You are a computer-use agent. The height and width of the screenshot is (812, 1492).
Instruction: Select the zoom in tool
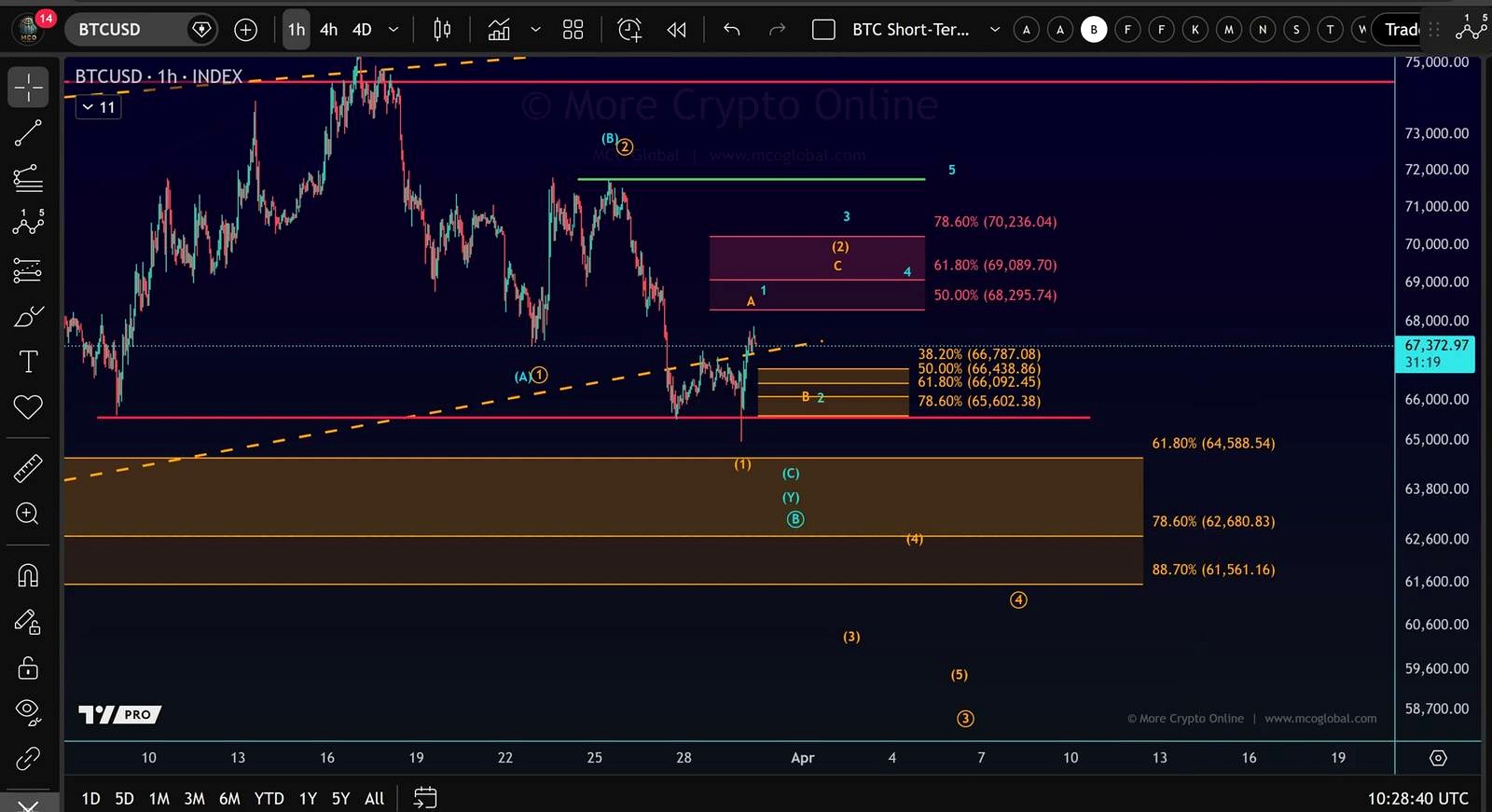pos(28,514)
